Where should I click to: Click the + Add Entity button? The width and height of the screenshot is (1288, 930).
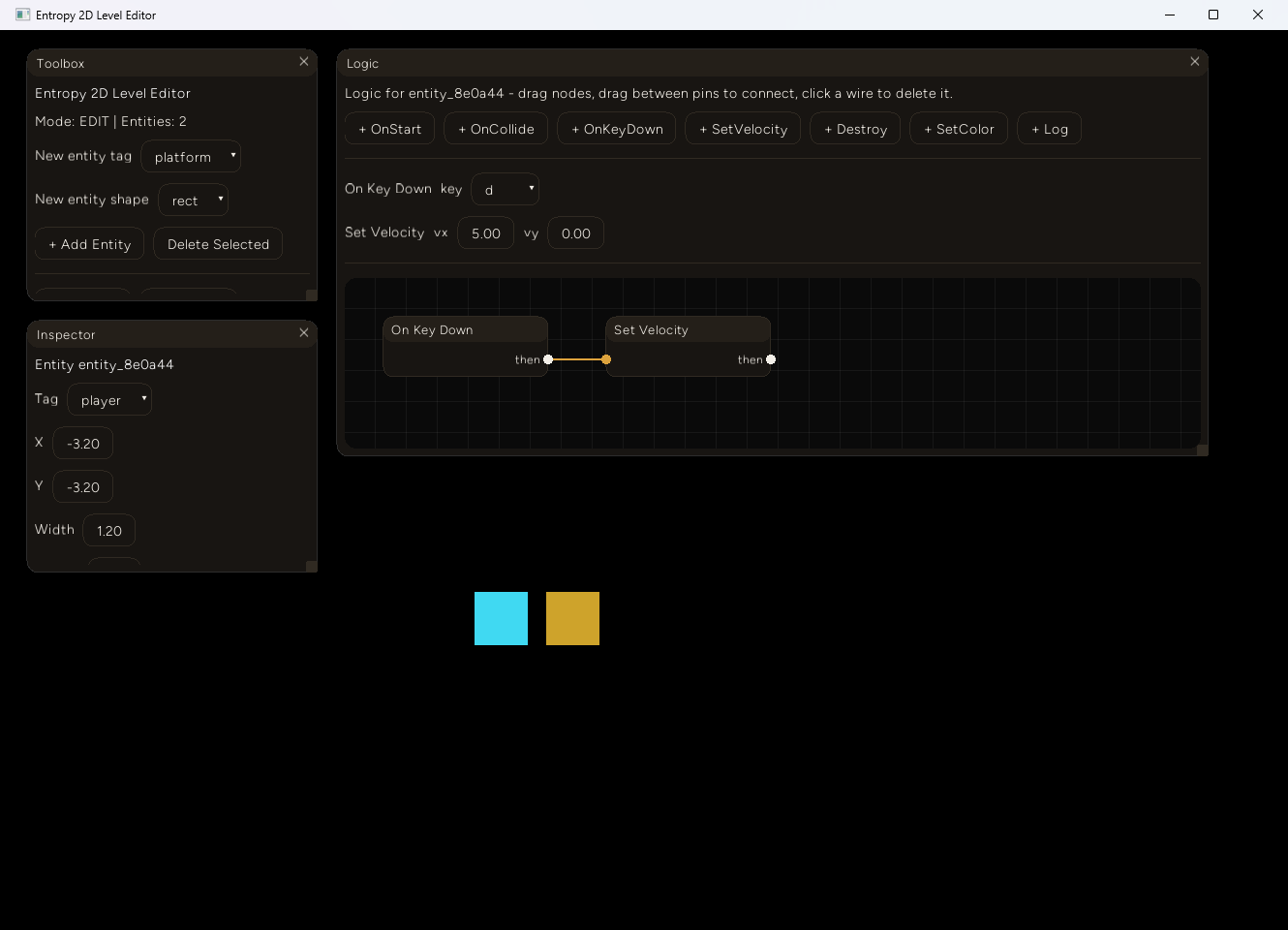89,244
